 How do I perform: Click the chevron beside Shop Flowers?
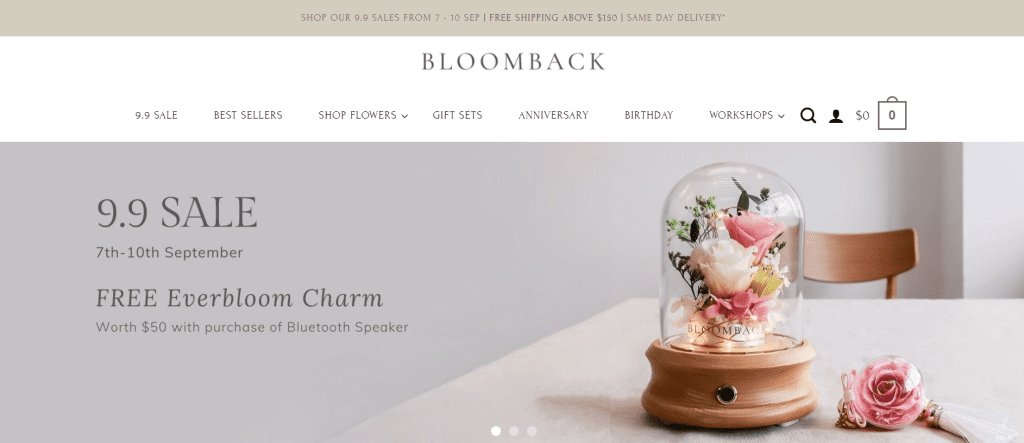(404, 116)
